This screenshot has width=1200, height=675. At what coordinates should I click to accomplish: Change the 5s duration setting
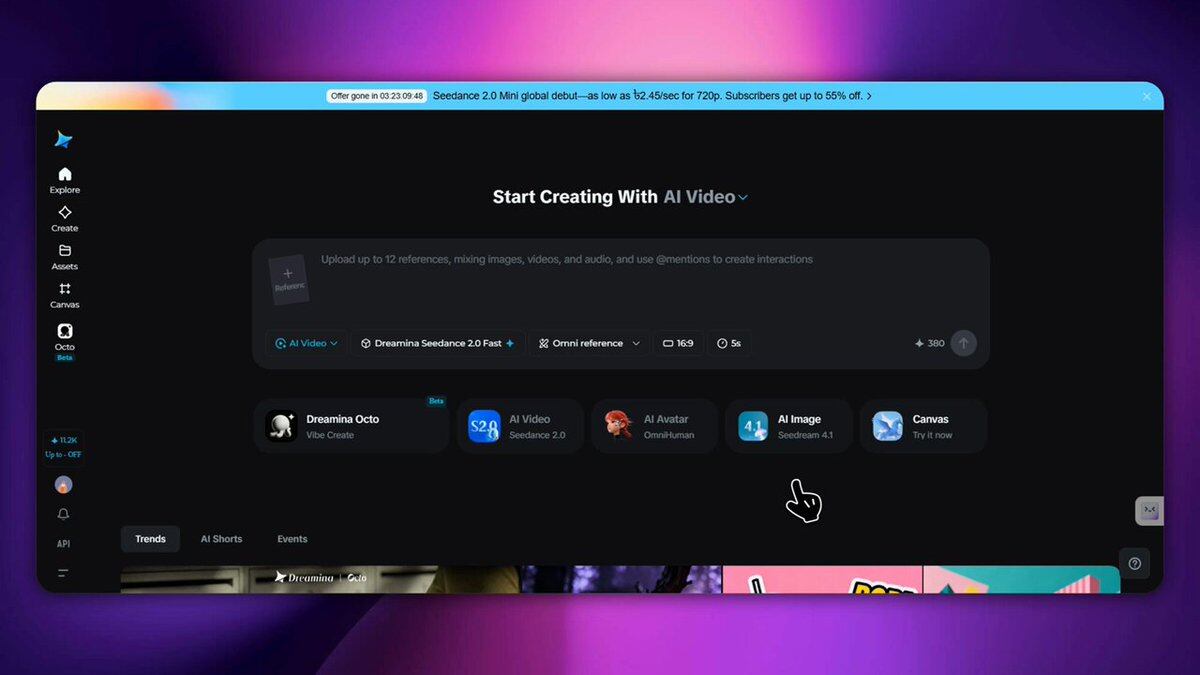(x=730, y=343)
